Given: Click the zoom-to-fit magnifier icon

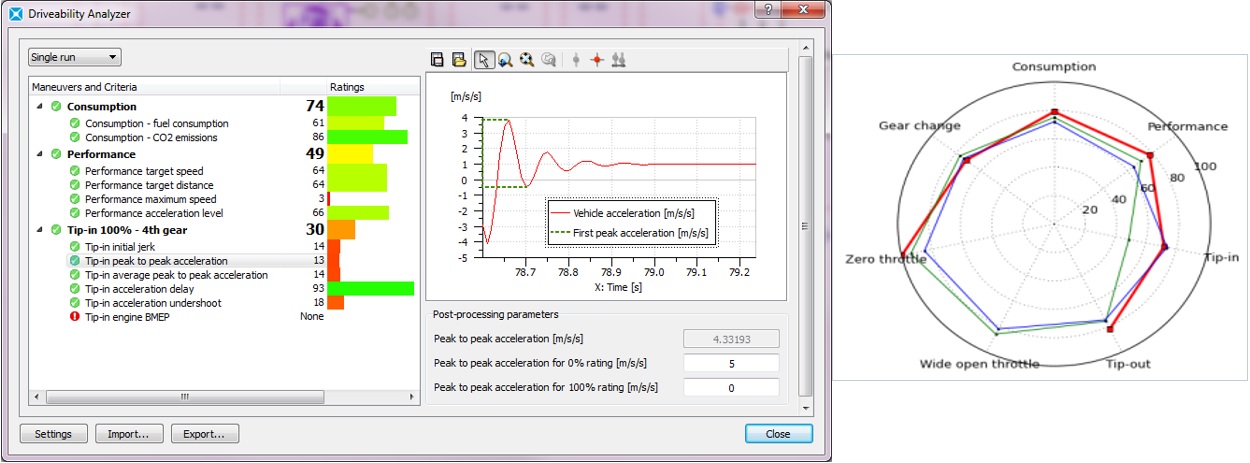Looking at the screenshot, I should click(x=526, y=60).
